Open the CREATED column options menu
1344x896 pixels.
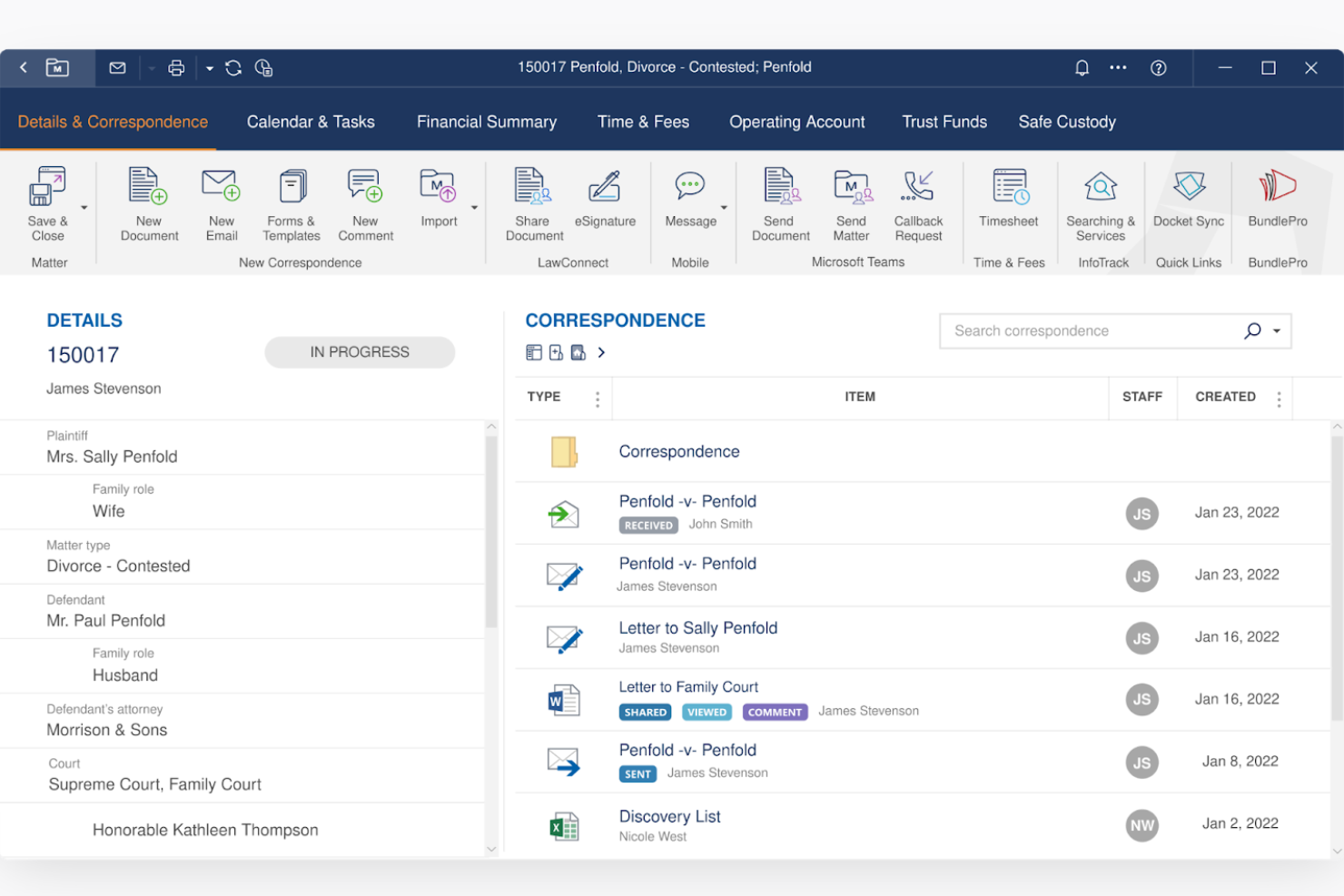[1280, 399]
